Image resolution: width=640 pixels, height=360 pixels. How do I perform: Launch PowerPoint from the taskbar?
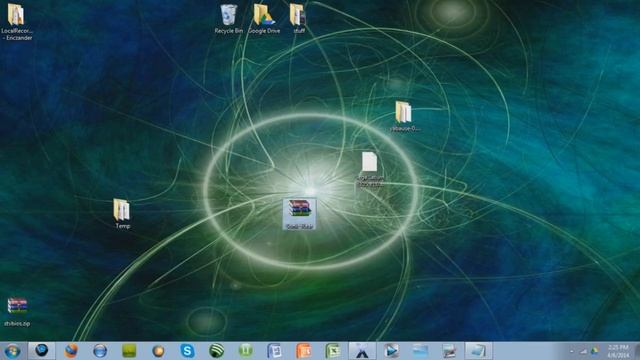click(x=304, y=351)
